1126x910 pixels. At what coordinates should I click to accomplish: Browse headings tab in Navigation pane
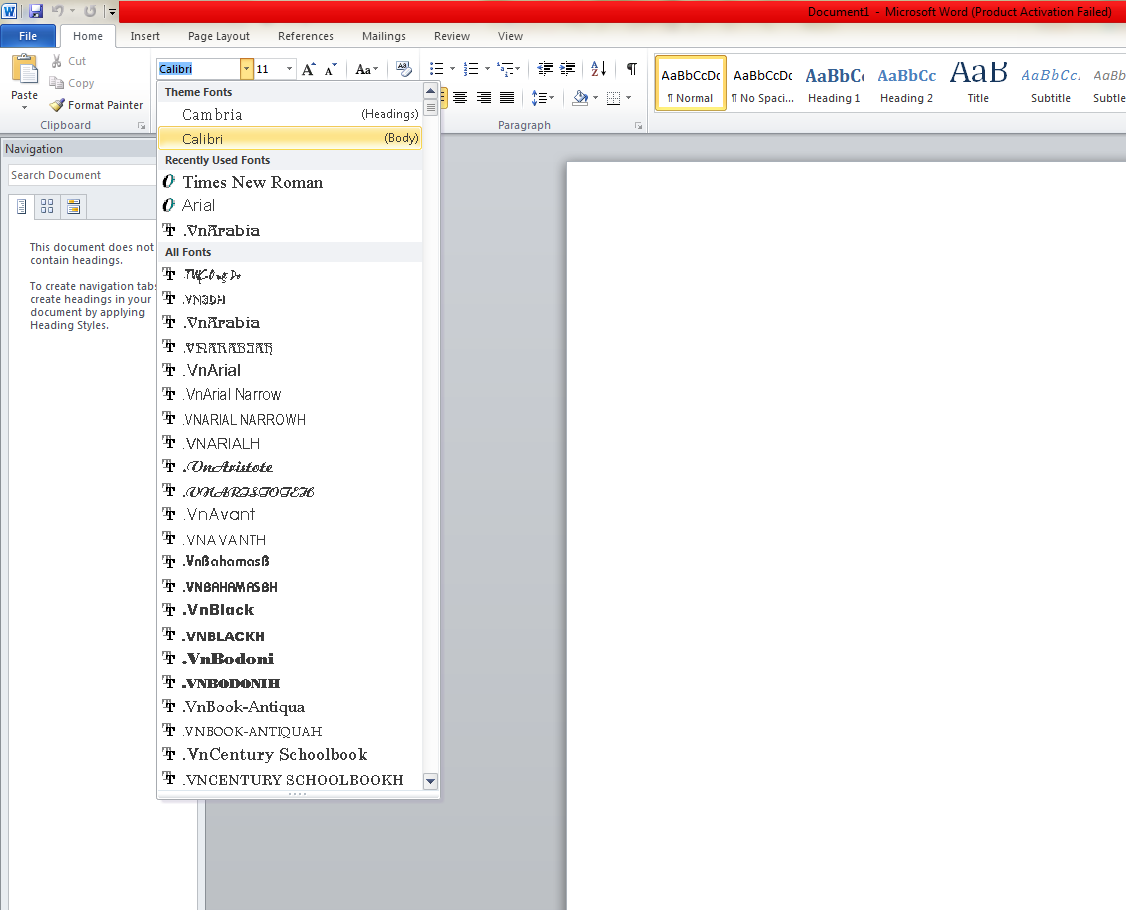tap(22, 207)
